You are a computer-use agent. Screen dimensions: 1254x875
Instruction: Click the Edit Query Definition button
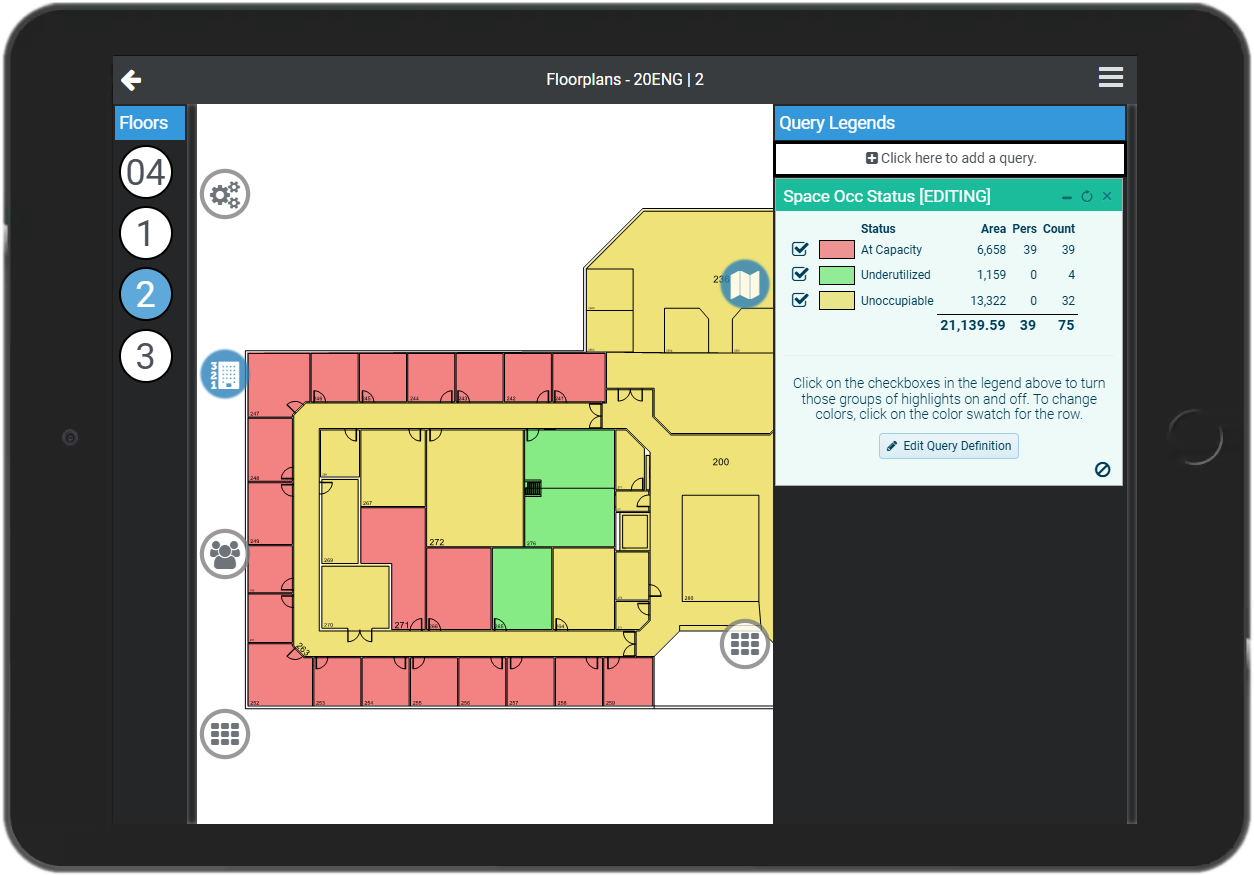click(948, 446)
